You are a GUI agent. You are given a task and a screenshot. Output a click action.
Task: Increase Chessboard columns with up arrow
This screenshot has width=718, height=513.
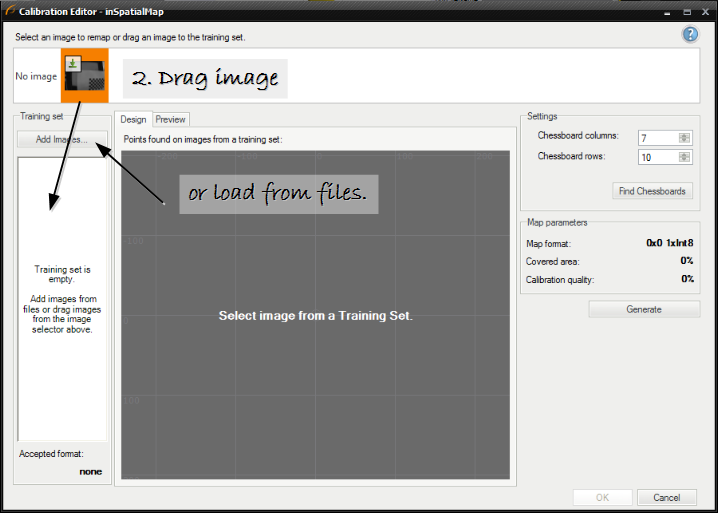684,135
